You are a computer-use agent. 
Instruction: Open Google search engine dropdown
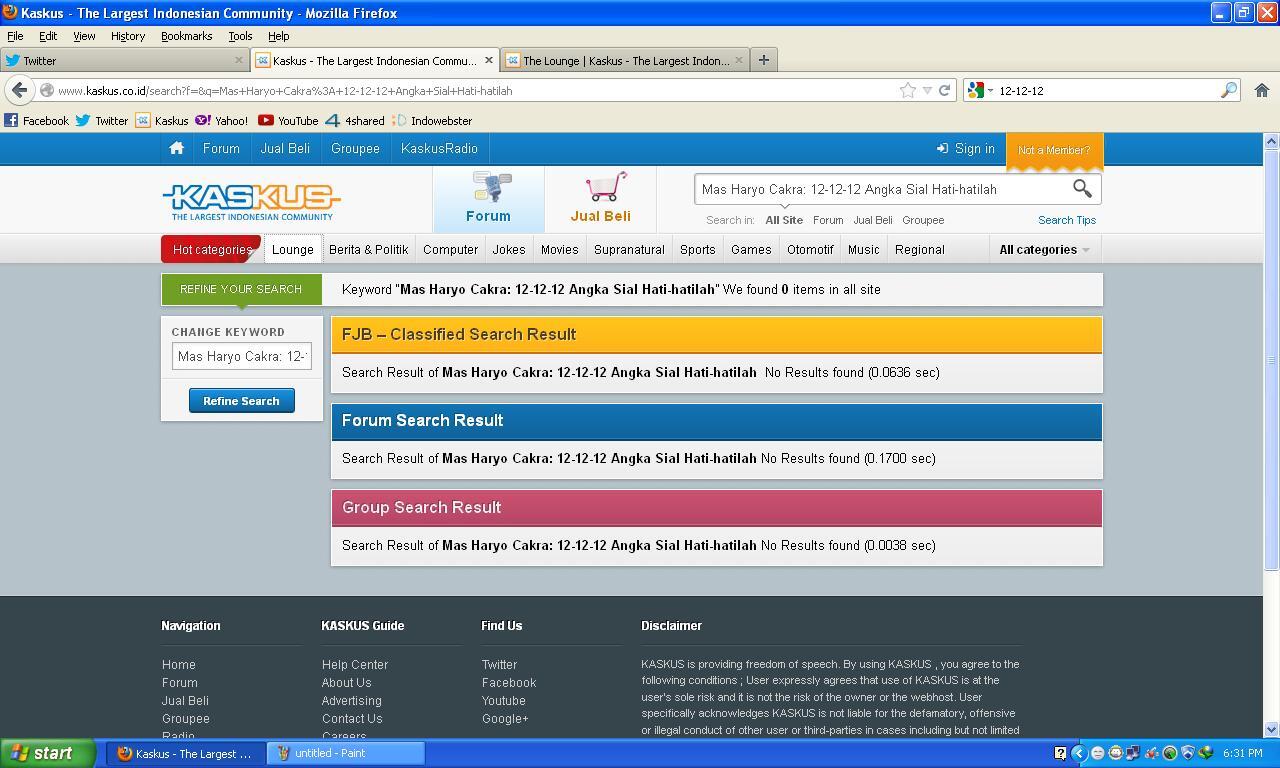click(981, 90)
